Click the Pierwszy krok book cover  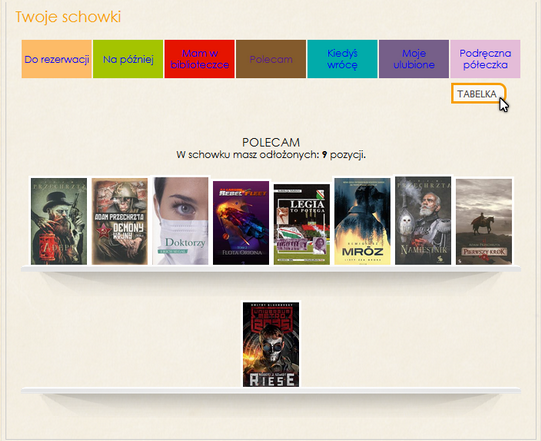pos(484,222)
